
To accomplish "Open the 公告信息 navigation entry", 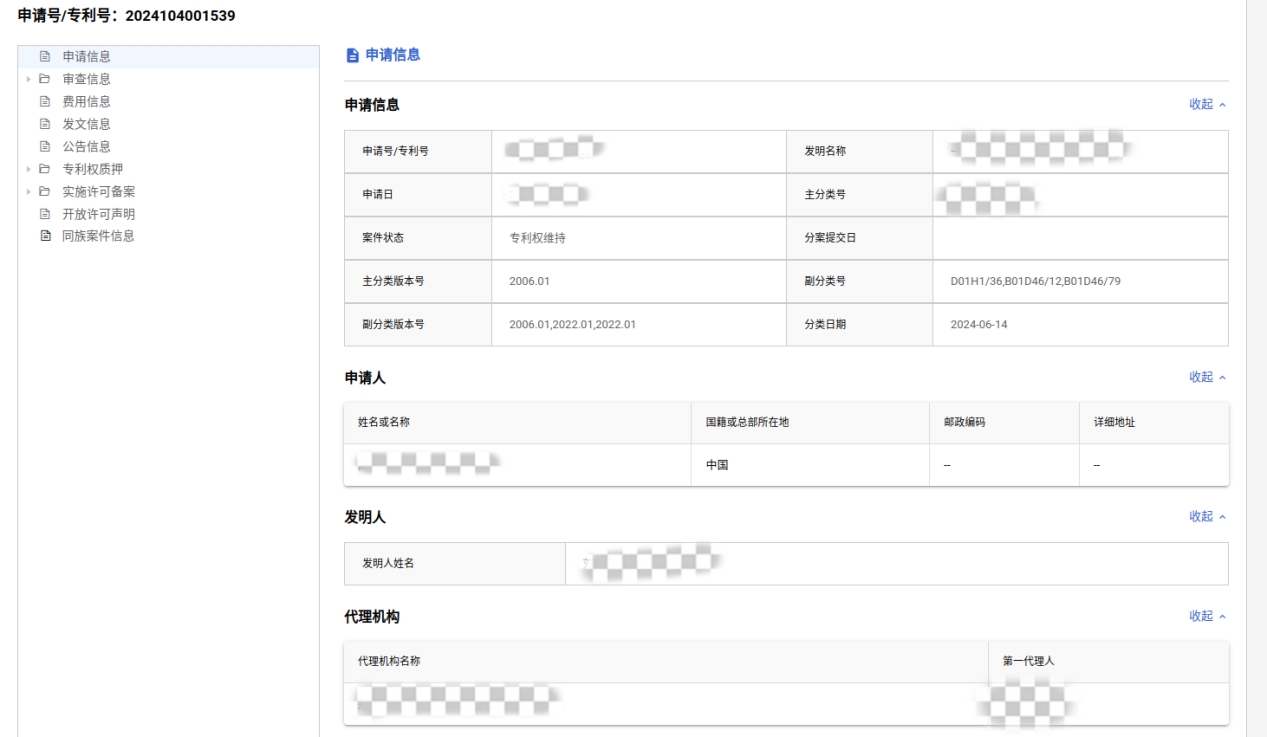I will click(86, 146).
